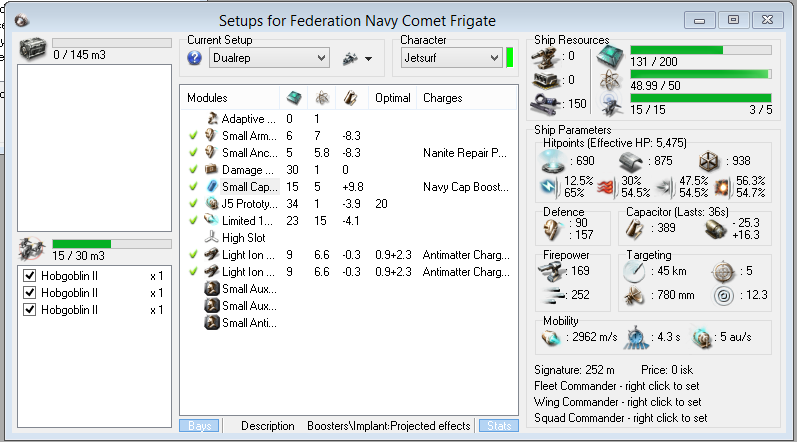797x442 pixels.
Task: Toggle the Small Arm... module checkmark
Action: pyautogui.click(x=193, y=136)
